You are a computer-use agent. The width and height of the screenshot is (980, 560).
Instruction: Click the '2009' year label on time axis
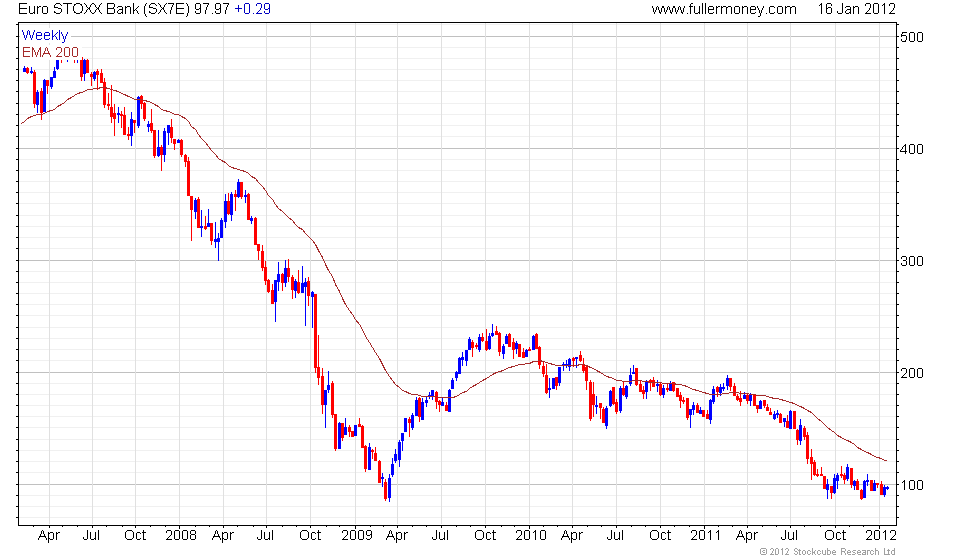coord(356,536)
